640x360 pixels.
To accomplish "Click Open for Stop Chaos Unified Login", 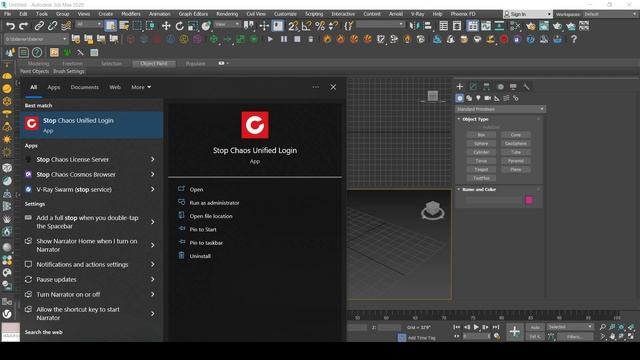I will coord(196,189).
